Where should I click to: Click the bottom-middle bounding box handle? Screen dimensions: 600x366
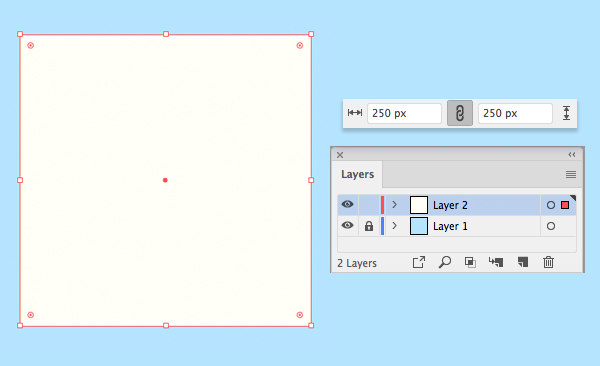point(166,325)
